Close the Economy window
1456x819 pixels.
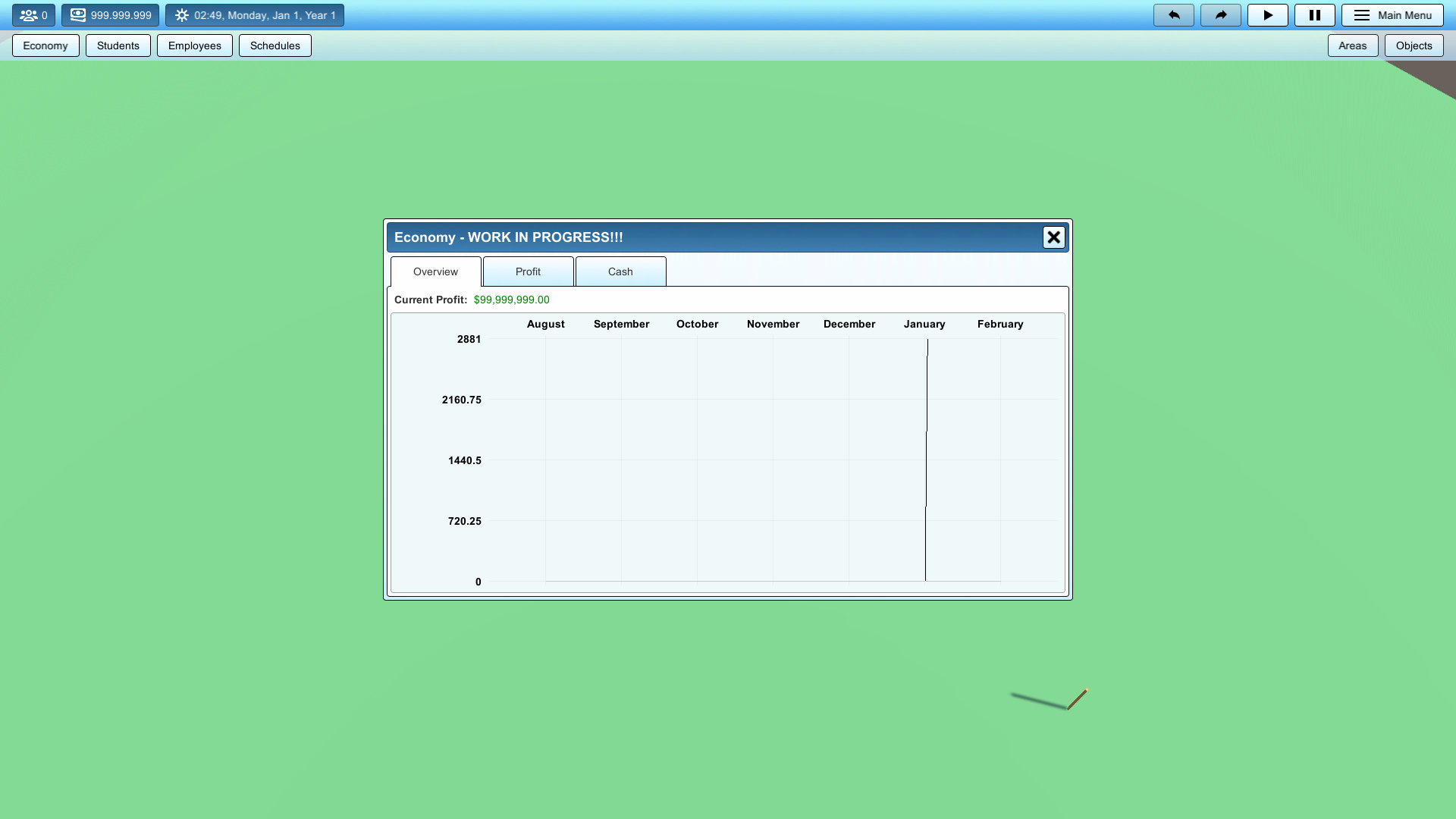[1053, 237]
